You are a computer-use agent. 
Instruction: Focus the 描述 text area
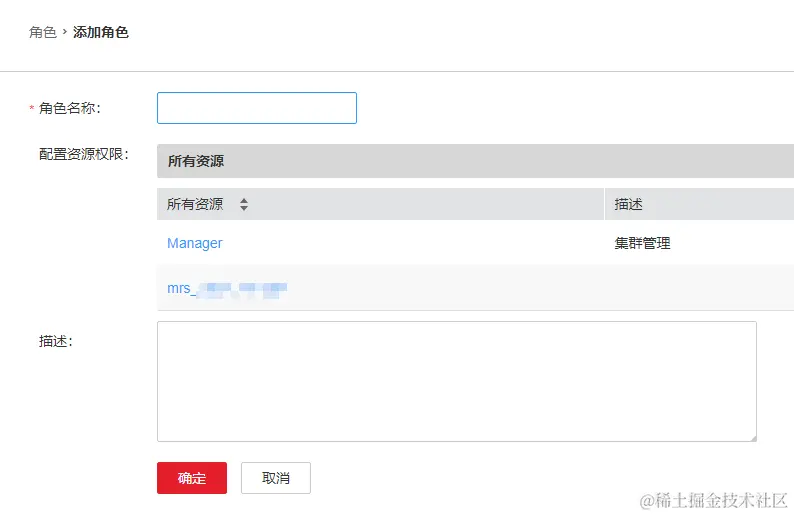457,381
